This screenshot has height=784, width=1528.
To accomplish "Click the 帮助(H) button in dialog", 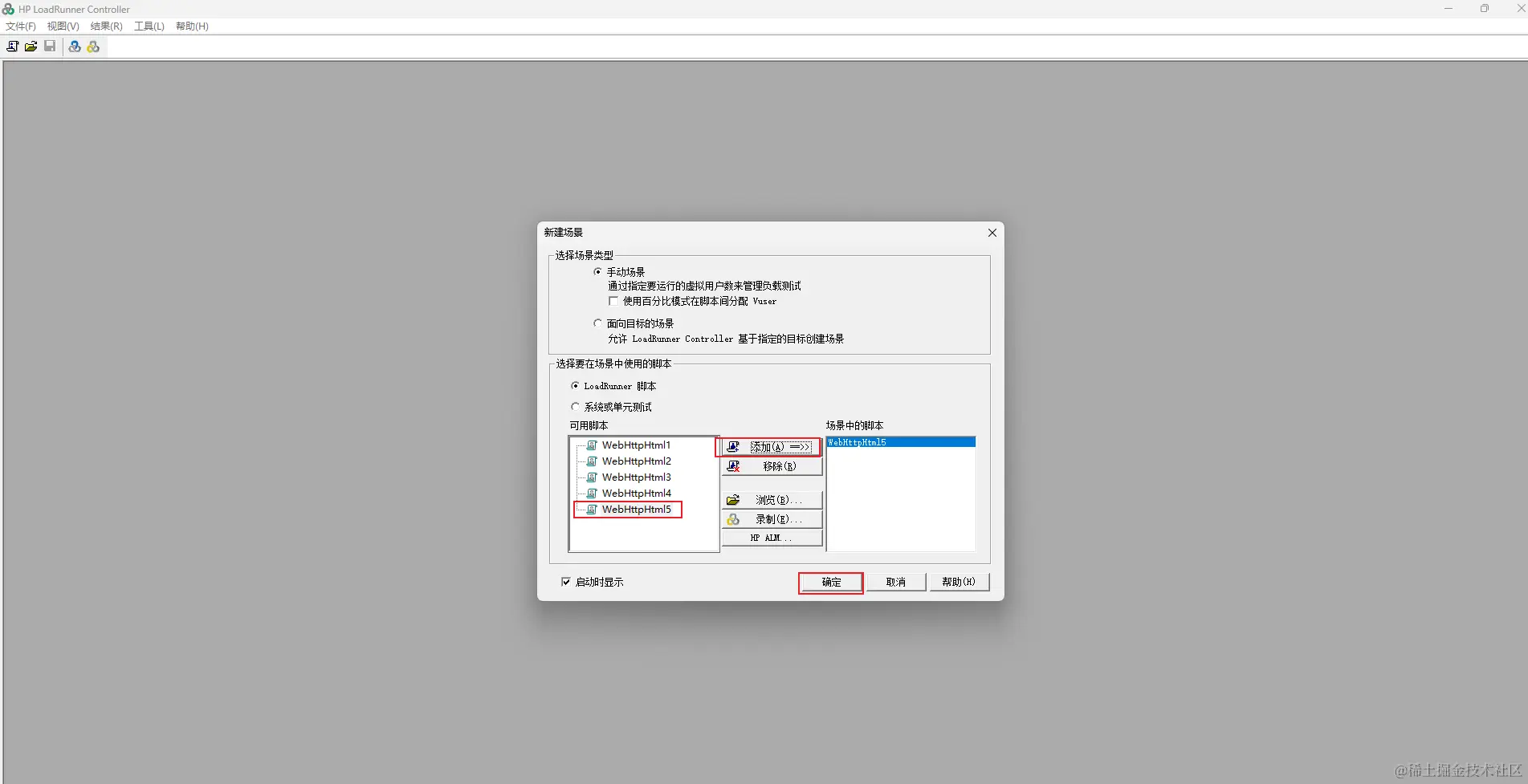I will [959, 583].
